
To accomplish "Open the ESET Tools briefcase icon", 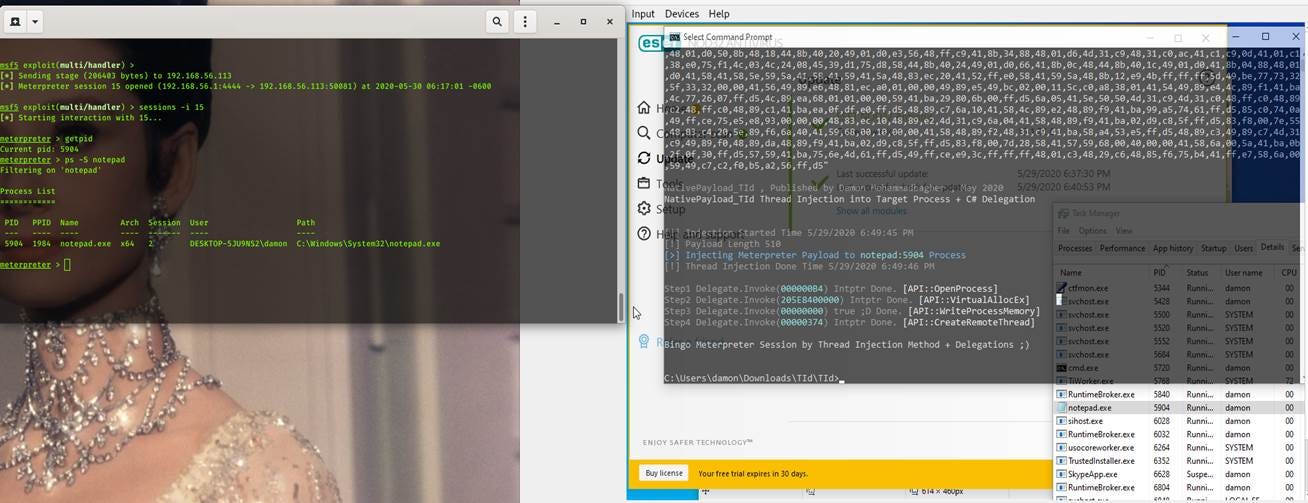I will [x=644, y=183].
